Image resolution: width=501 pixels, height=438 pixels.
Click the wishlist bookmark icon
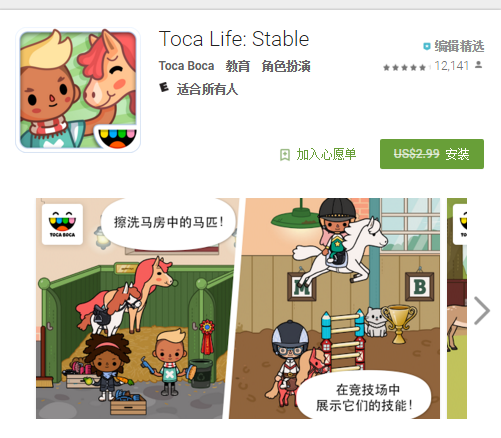[285, 155]
